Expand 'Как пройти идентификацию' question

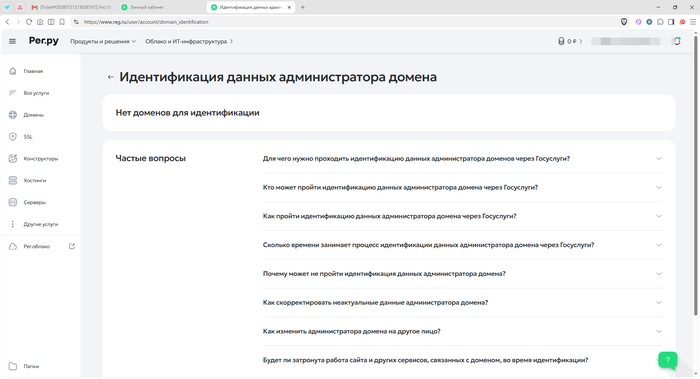(462, 216)
